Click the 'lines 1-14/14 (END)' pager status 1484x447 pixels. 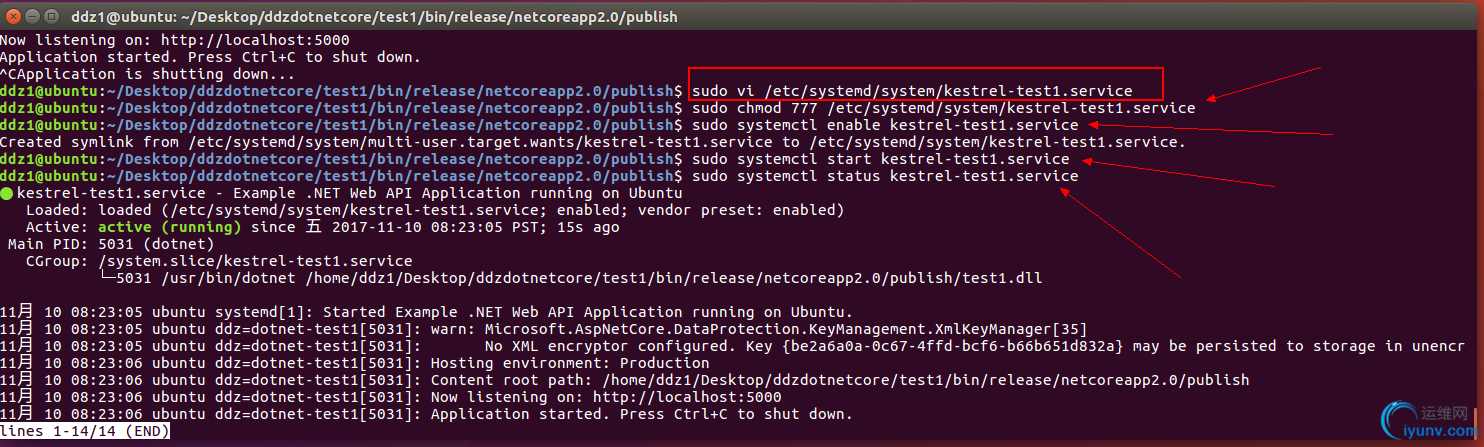pyautogui.click(x=85, y=430)
